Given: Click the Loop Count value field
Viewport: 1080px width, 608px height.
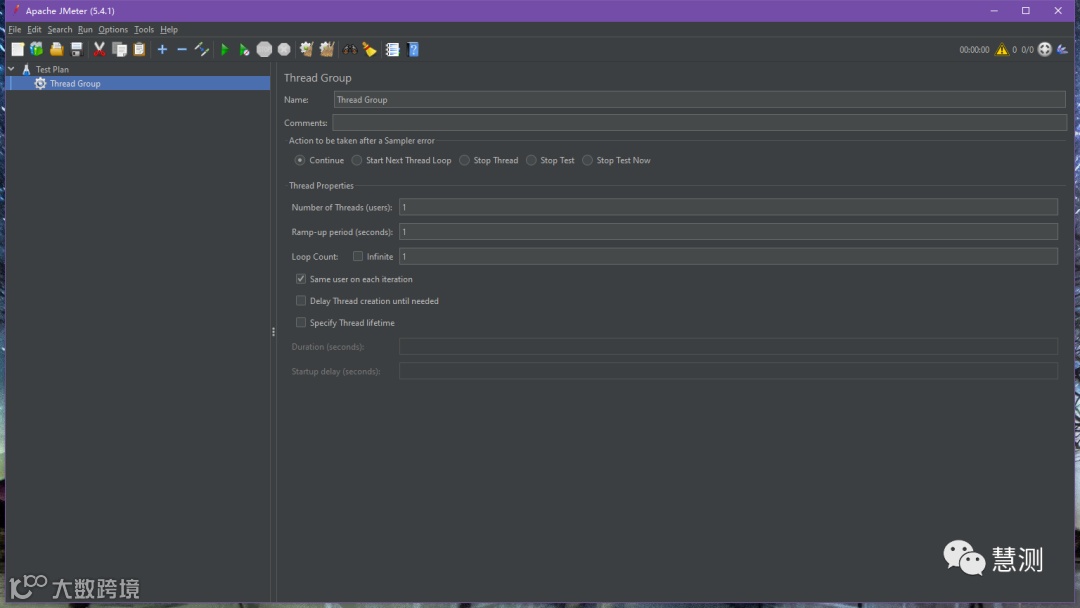Looking at the screenshot, I should (x=728, y=256).
